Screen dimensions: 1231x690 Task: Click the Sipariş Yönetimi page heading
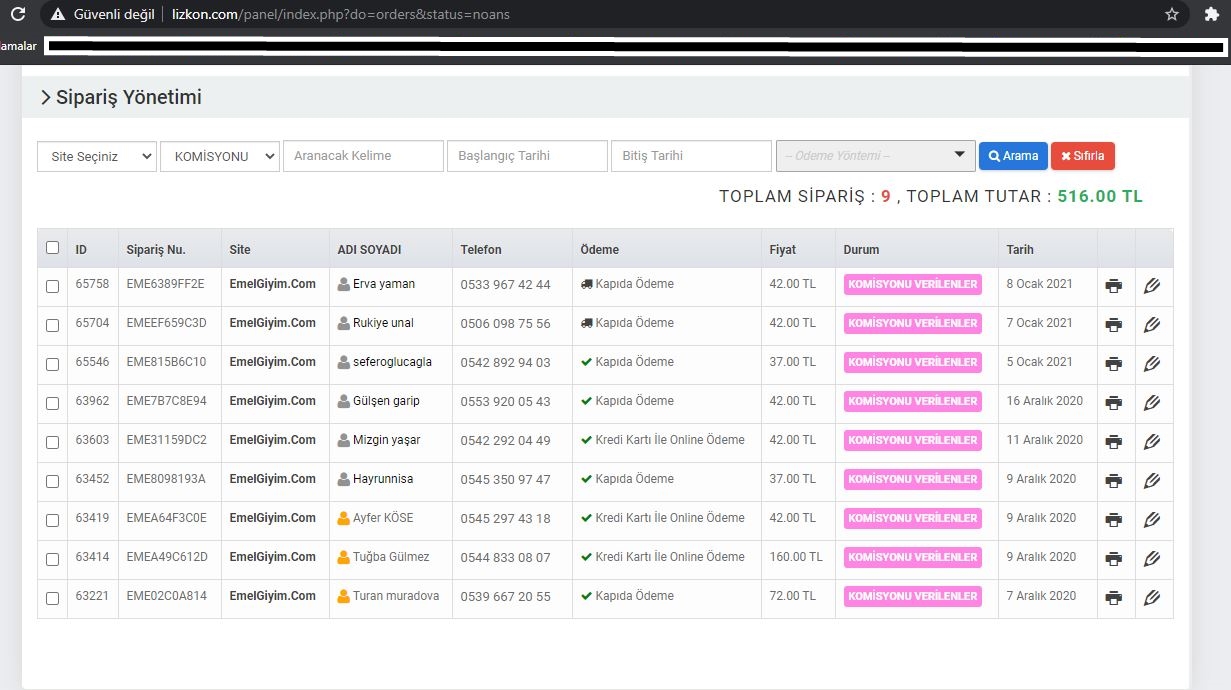click(x=129, y=97)
